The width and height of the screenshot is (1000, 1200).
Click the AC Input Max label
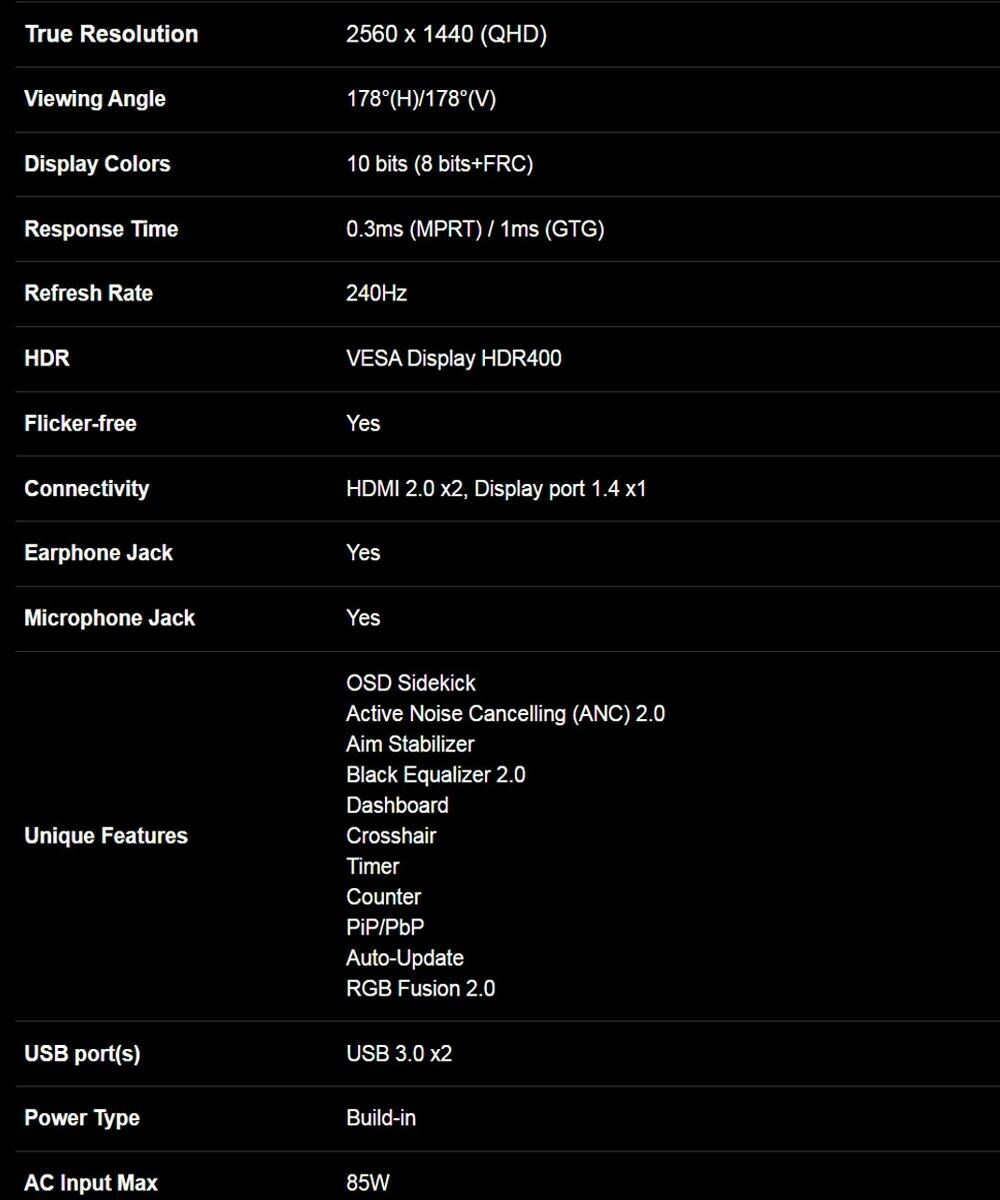point(91,1183)
